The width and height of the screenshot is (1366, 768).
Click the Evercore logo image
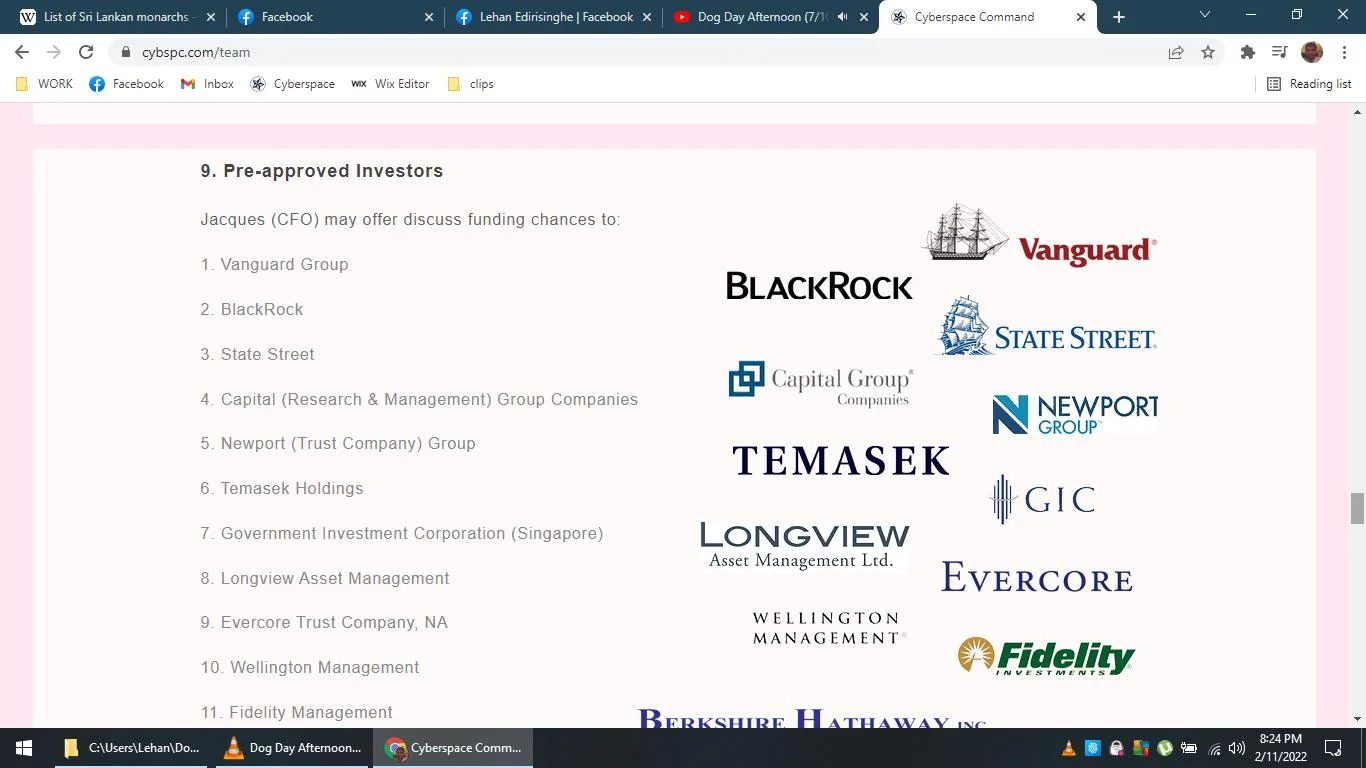[1037, 577]
